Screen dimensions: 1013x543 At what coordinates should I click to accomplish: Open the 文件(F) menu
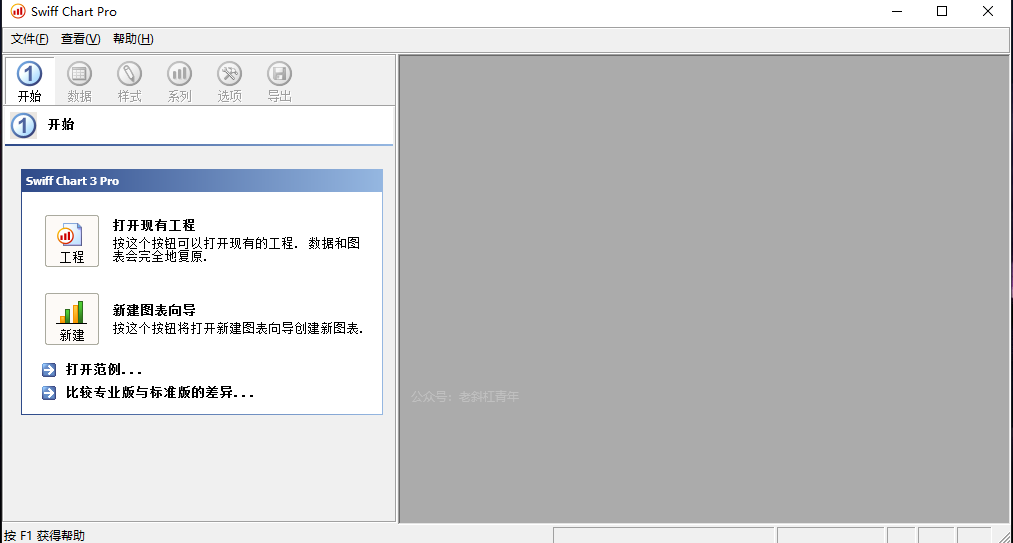point(30,39)
